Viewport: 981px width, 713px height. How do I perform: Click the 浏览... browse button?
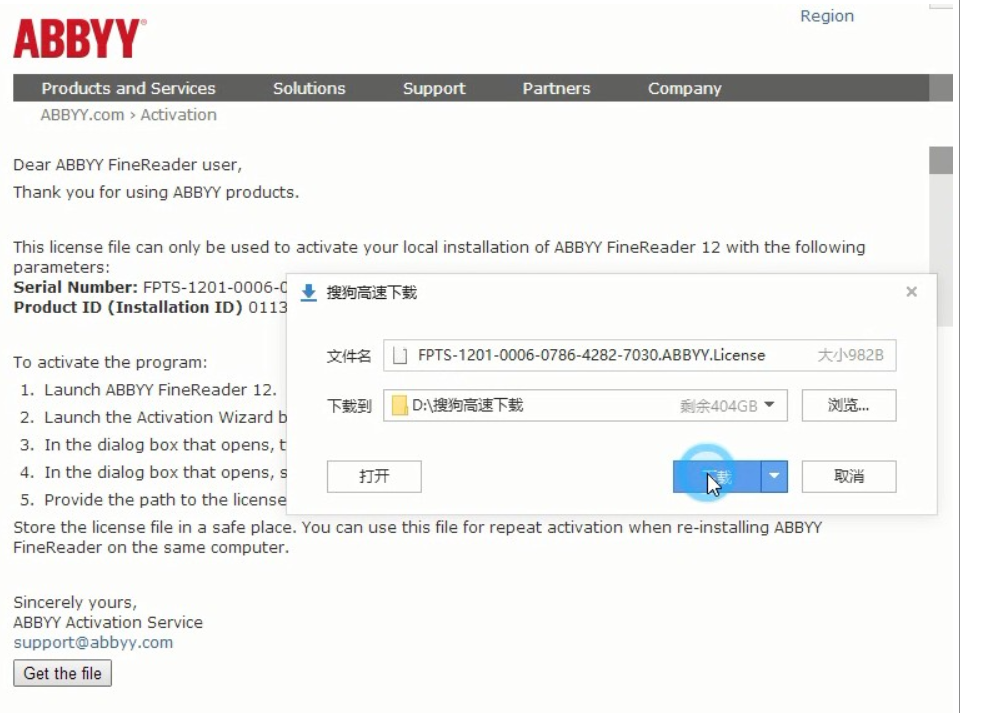click(x=849, y=405)
